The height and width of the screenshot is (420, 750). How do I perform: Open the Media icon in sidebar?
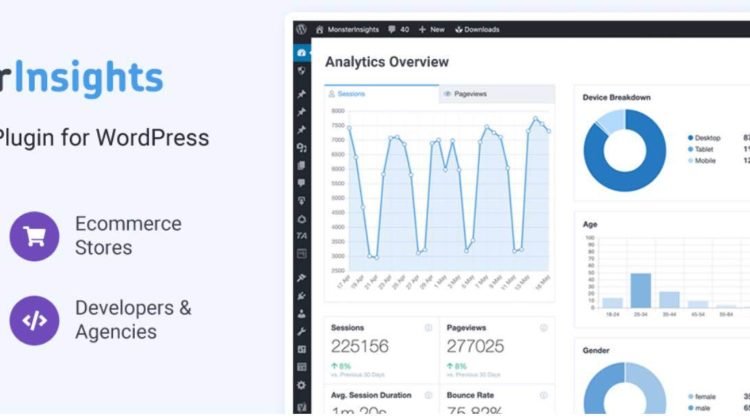[x=301, y=148]
